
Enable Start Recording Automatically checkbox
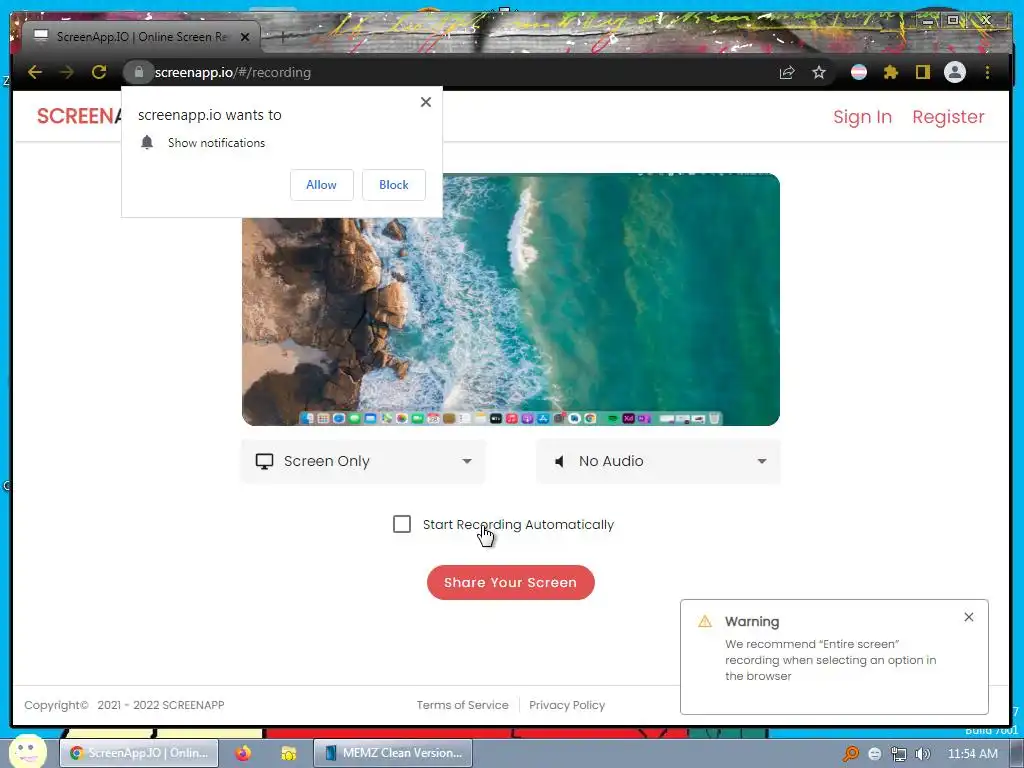402,524
